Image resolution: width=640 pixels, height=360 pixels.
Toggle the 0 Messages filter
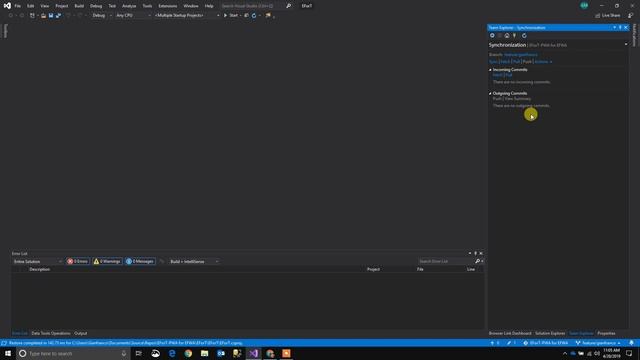point(140,261)
